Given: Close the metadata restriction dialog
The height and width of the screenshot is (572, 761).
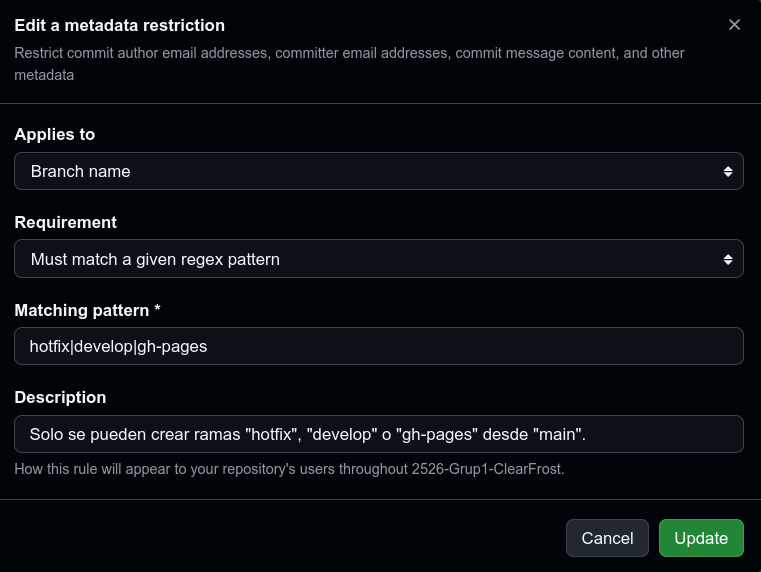Looking at the screenshot, I should (x=734, y=25).
